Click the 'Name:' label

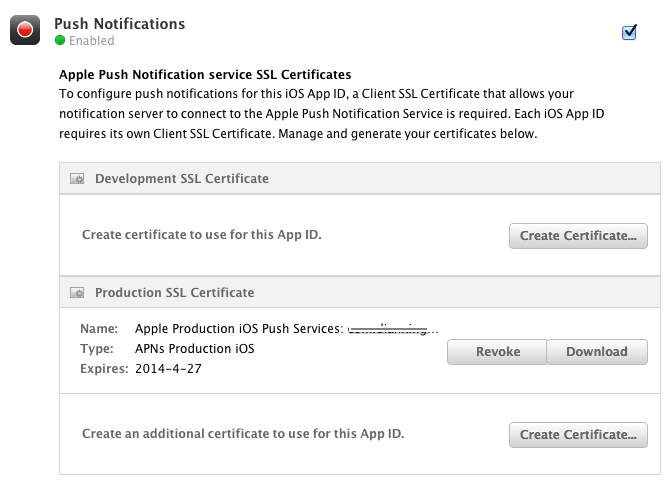point(99,329)
